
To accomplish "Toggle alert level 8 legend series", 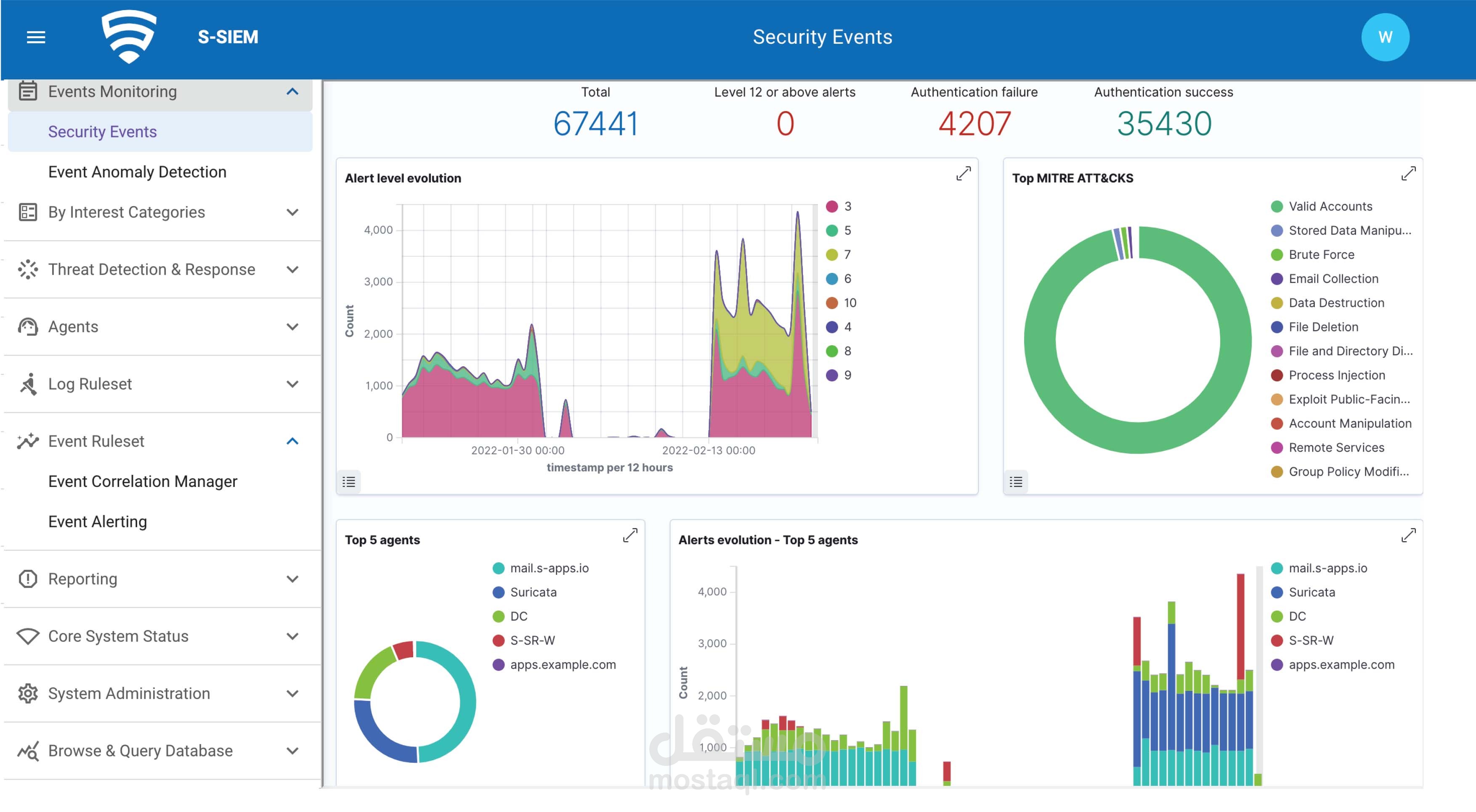I will pyautogui.click(x=839, y=351).
